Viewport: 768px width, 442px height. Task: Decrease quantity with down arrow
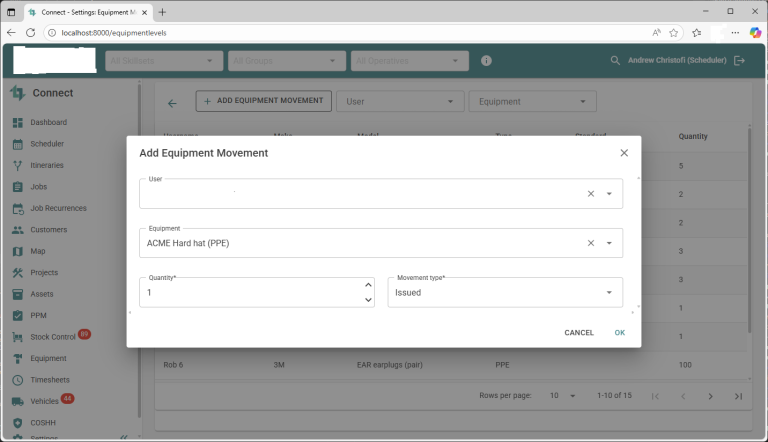[368, 300]
